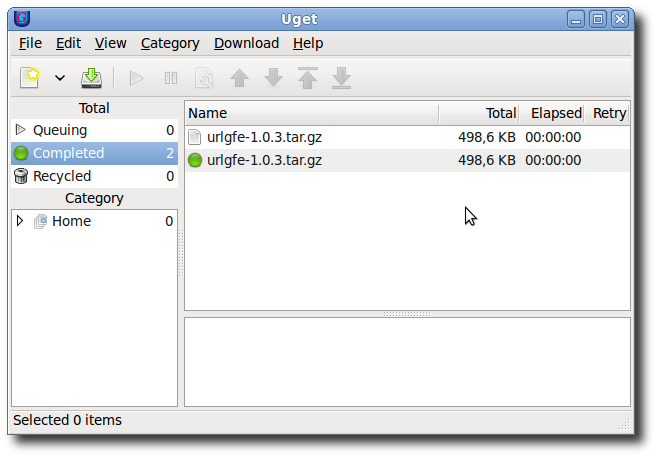Viewport: 658px width, 458px height.
Task: Open the new download dropdown arrow
Action: [x=60, y=78]
